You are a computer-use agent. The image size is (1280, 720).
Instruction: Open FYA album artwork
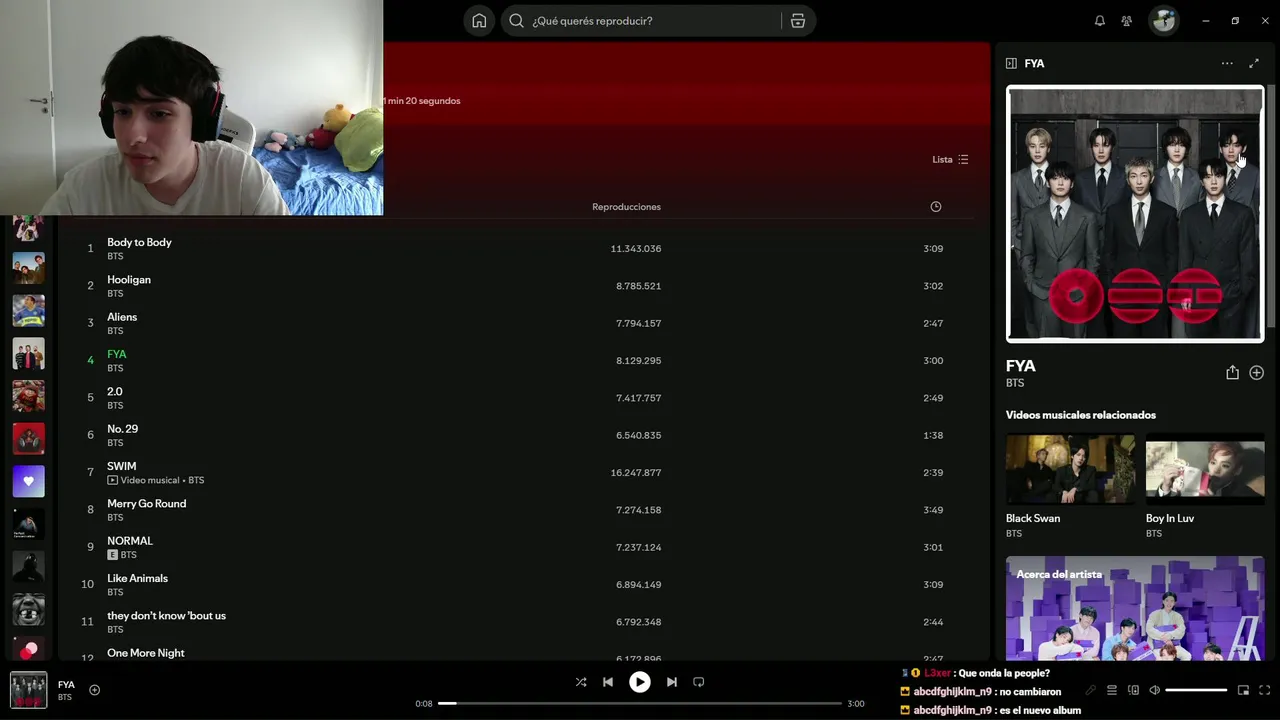(1135, 214)
